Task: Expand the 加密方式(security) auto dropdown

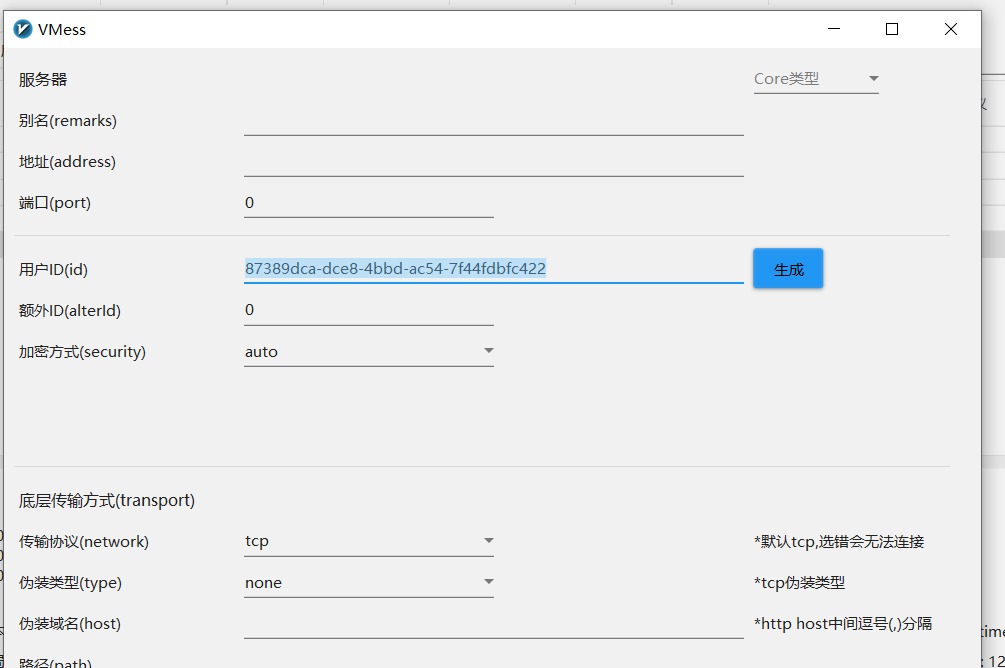Action: click(x=368, y=352)
